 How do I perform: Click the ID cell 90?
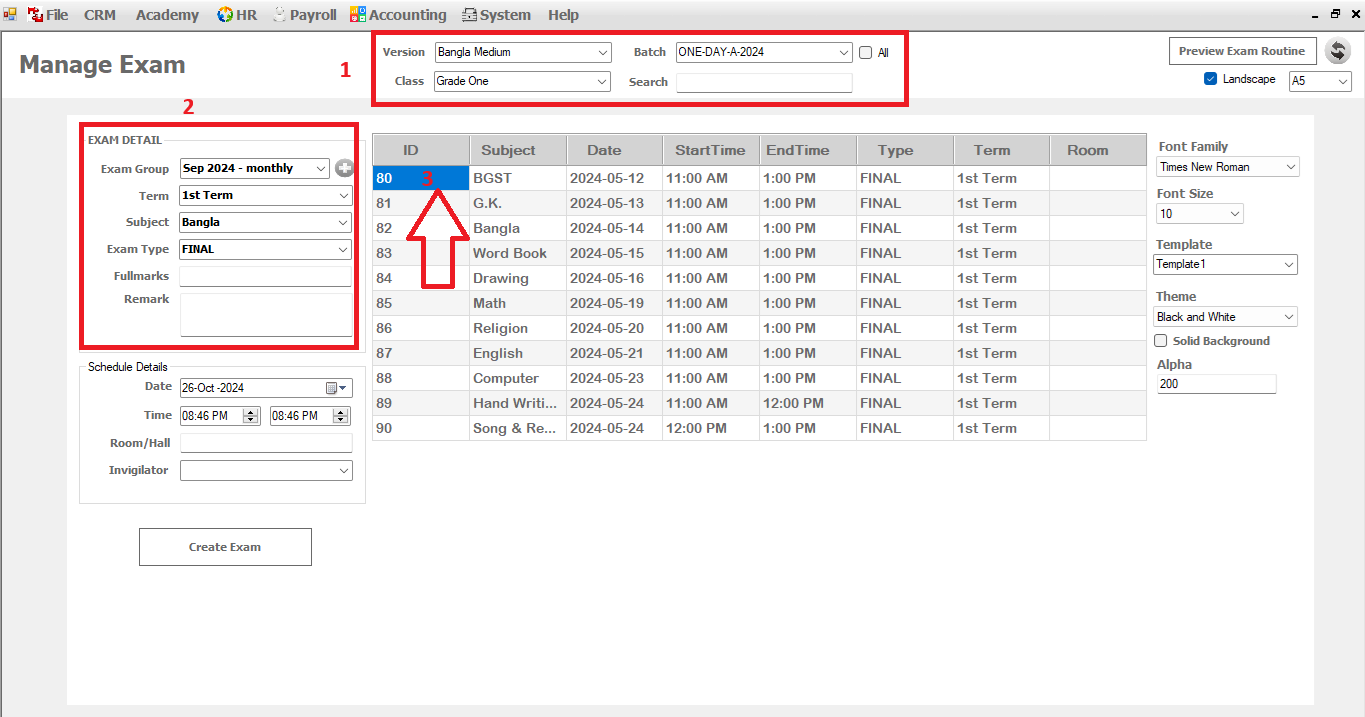421,428
